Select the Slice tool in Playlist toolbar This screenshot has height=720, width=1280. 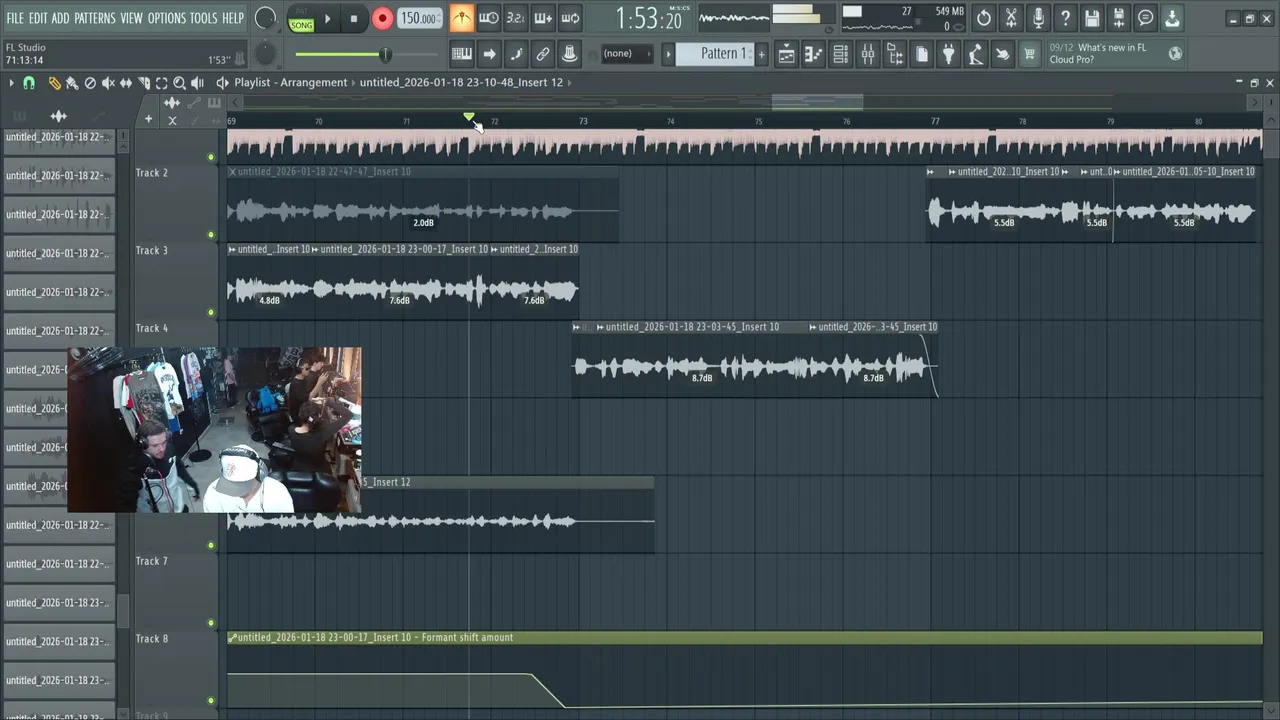144,83
